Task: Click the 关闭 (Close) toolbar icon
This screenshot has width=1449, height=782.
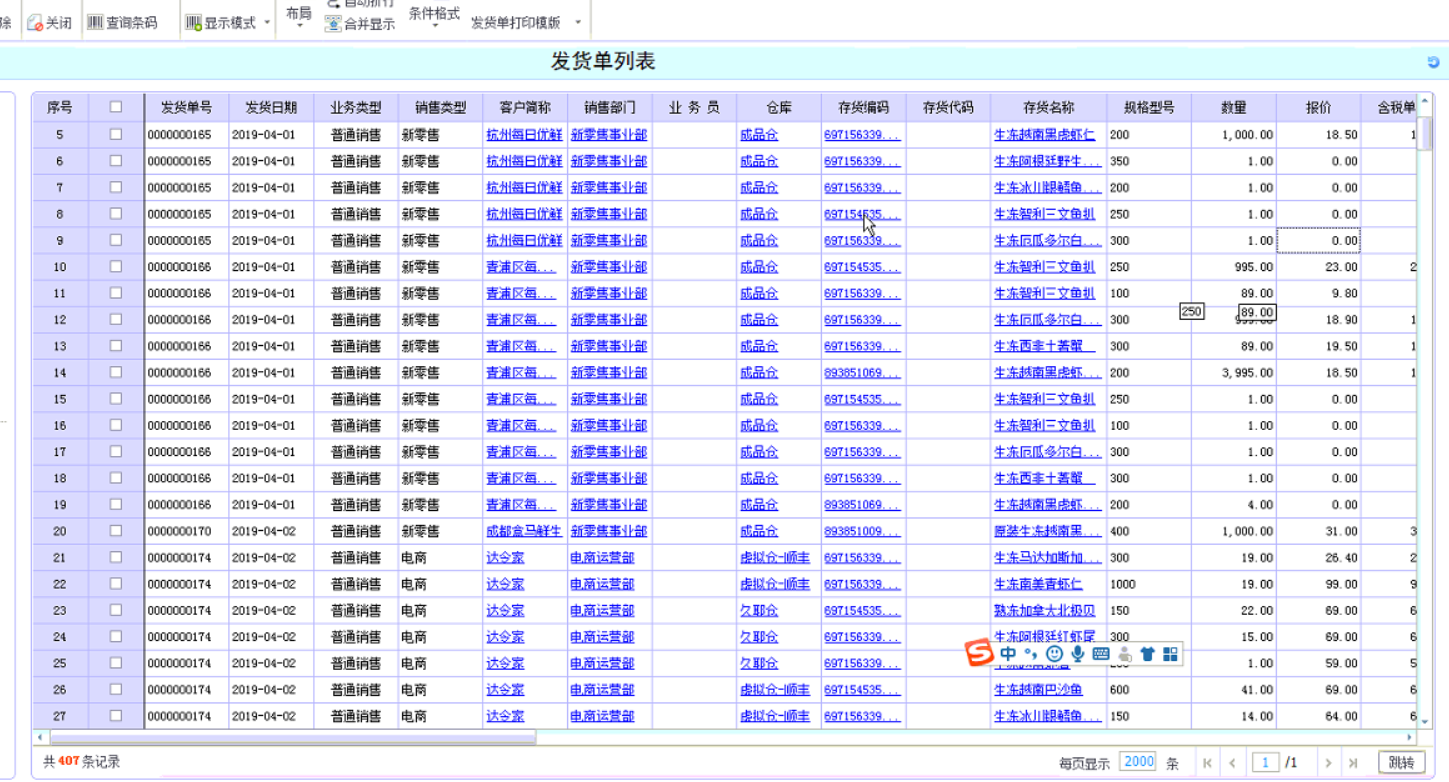Action: 35,22
